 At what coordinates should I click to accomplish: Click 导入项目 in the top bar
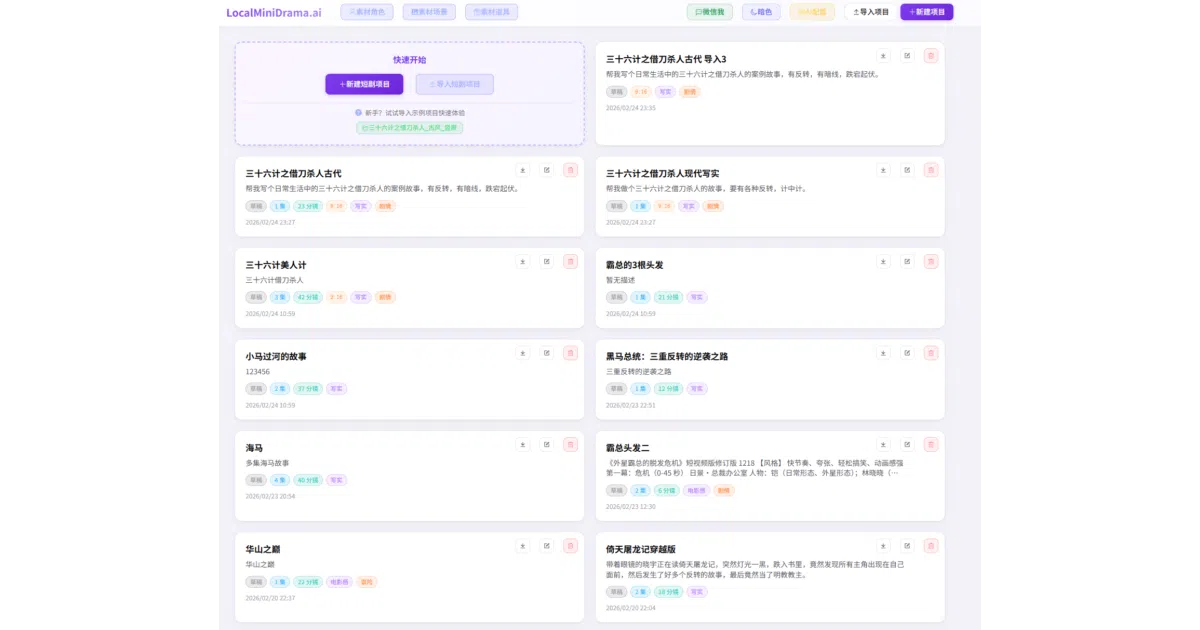tap(870, 12)
